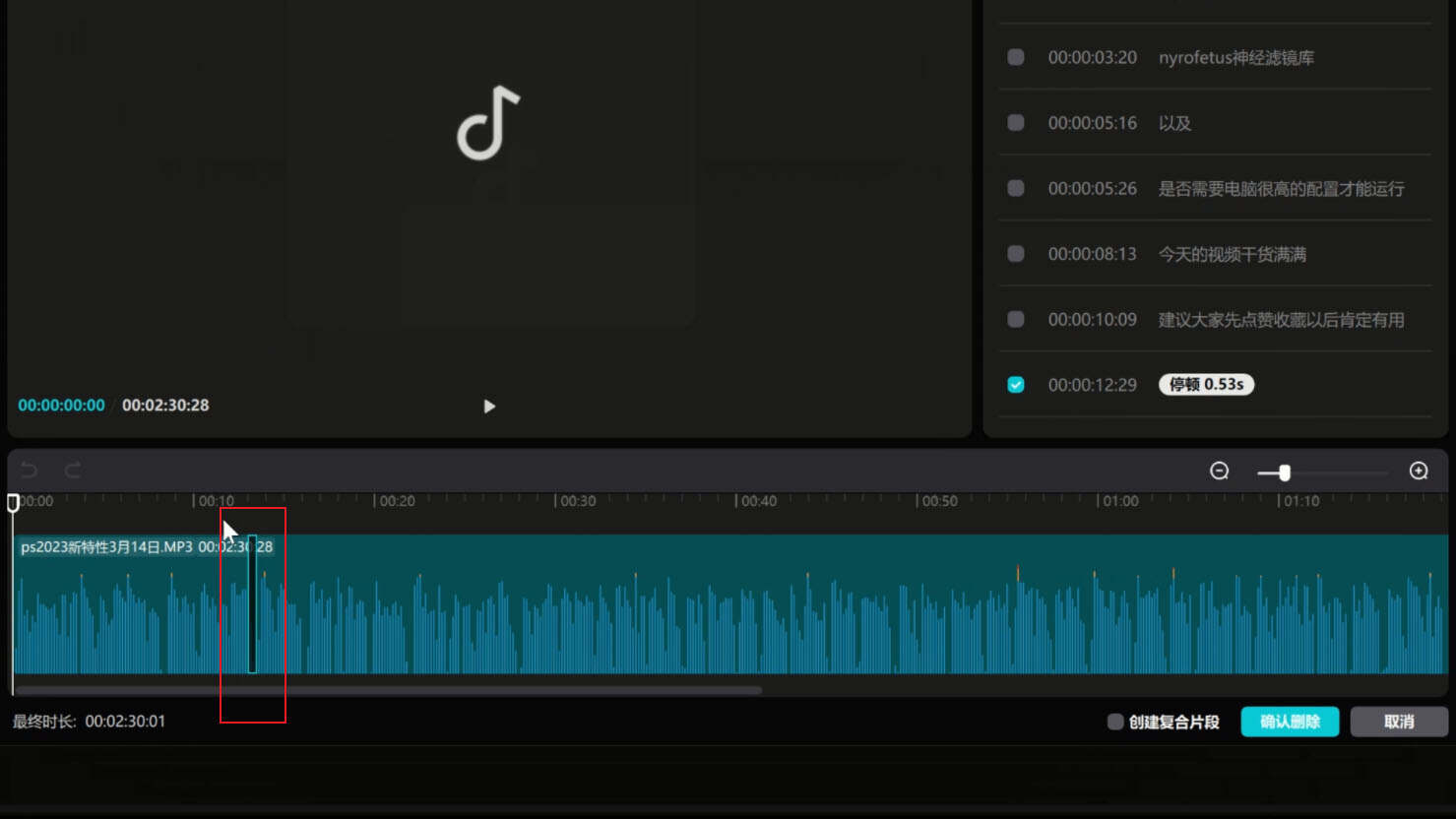Image resolution: width=1456 pixels, height=819 pixels.
Task: Check the 建议大家先点赞收藏 line checkbox
Action: pyautogui.click(x=1016, y=319)
